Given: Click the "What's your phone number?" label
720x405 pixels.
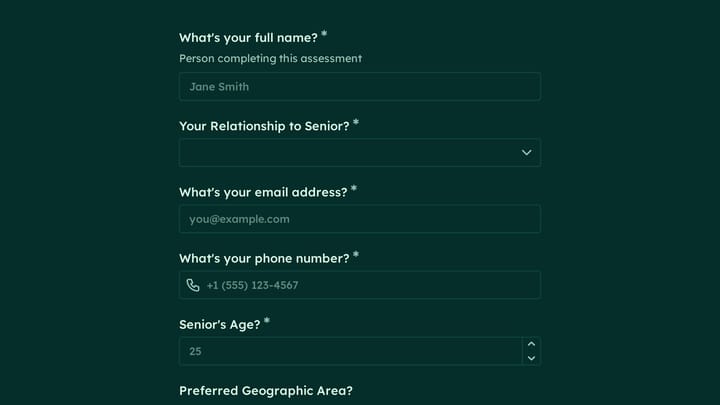Looking at the screenshot, I should point(264,258).
